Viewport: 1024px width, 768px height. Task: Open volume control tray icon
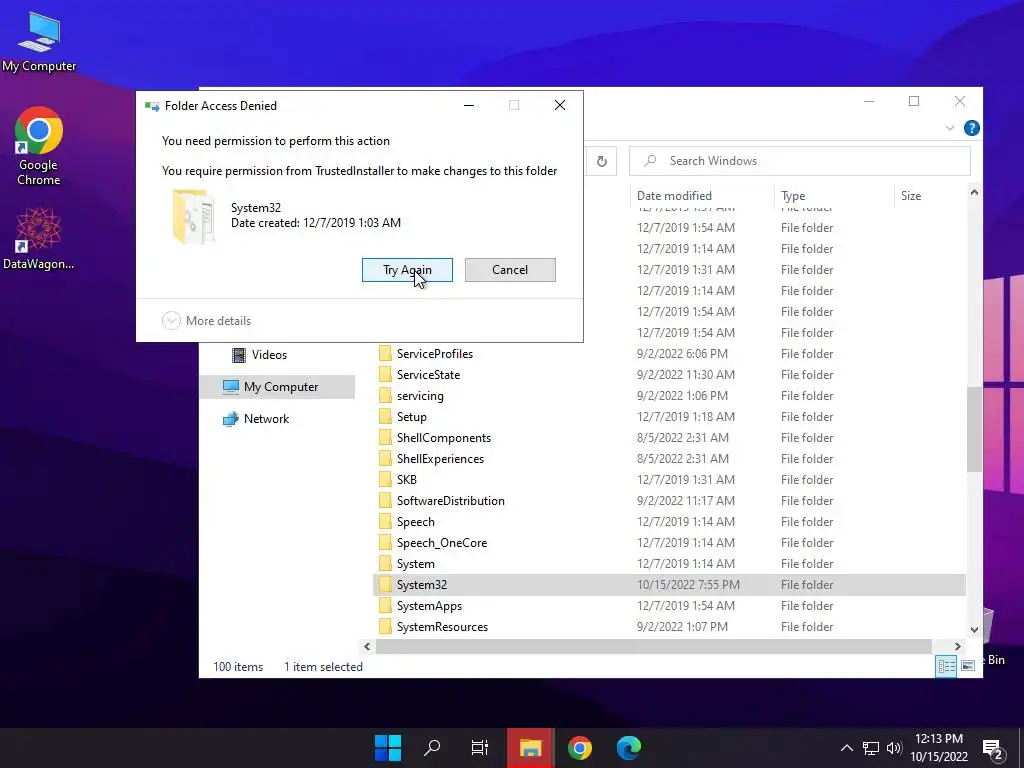[x=894, y=748]
